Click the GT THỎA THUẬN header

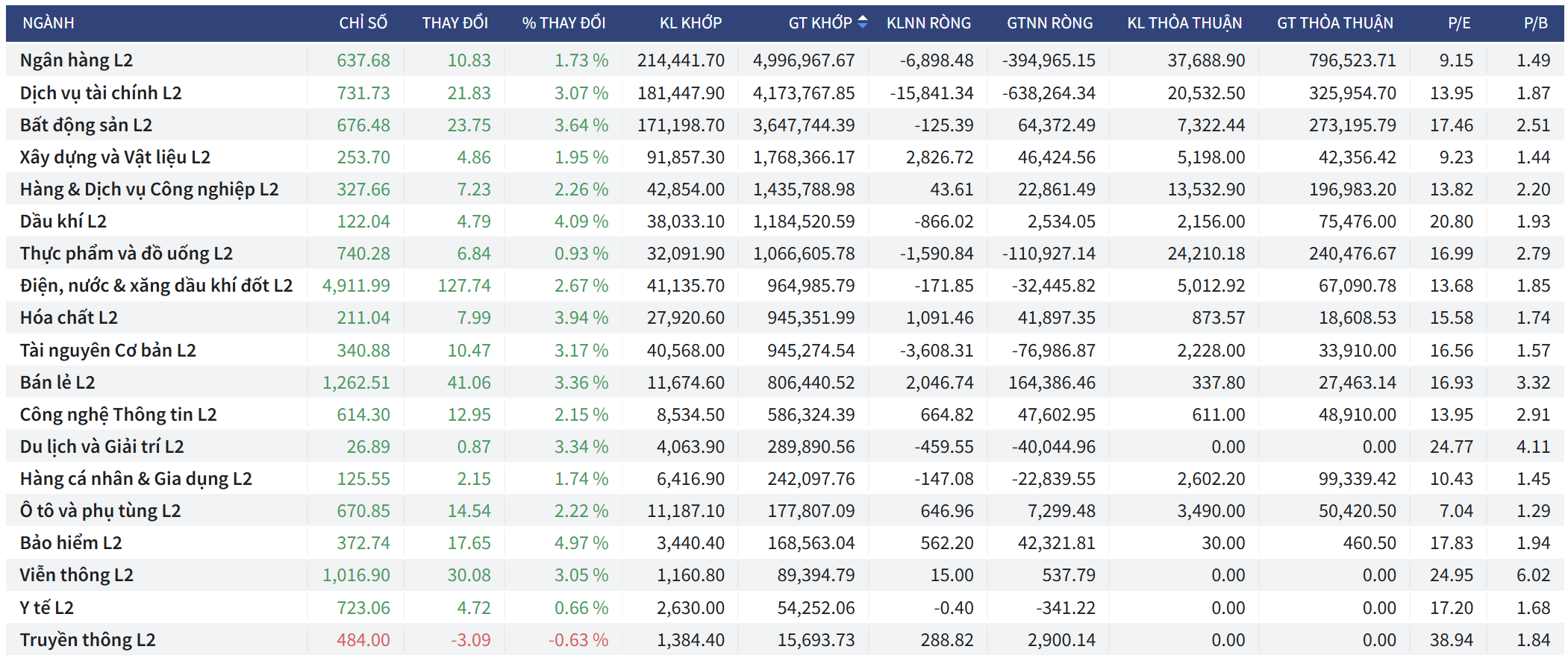[x=1334, y=23]
